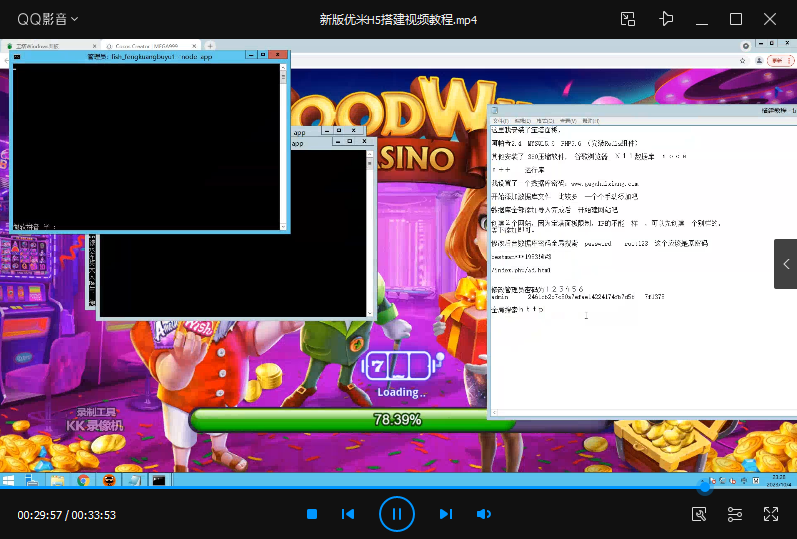Click the node app console scrollbar
Image resolution: width=797 pixels, height=539 pixels.
pyautogui.click(x=283, y=147)
